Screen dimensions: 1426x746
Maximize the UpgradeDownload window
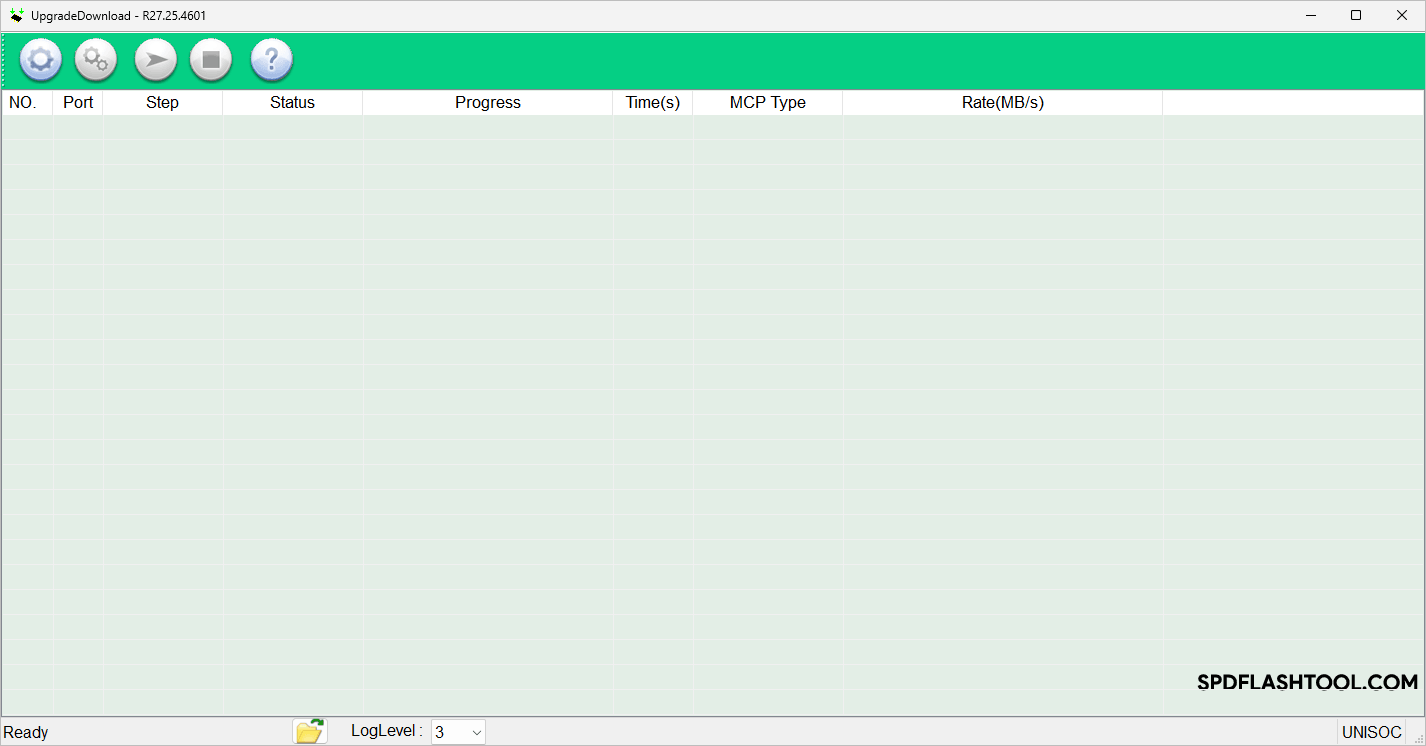[1356, 15]
